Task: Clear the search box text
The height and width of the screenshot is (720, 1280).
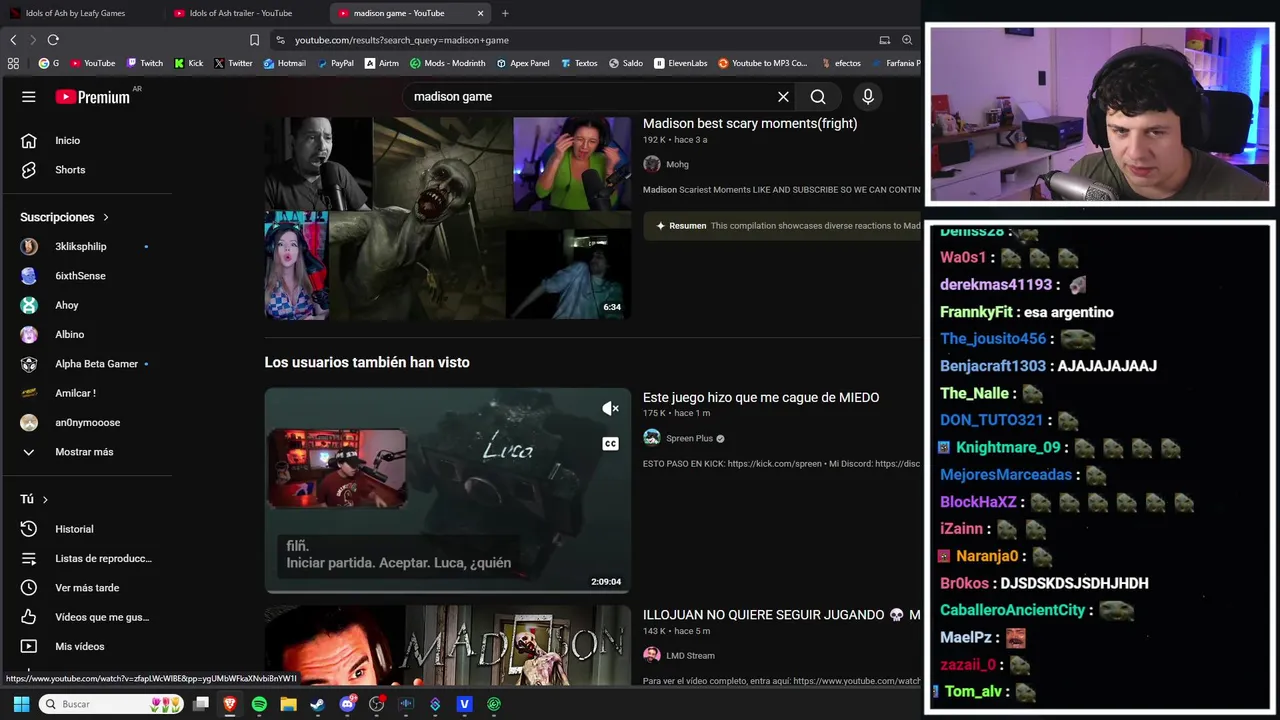Action: (783, 97)
